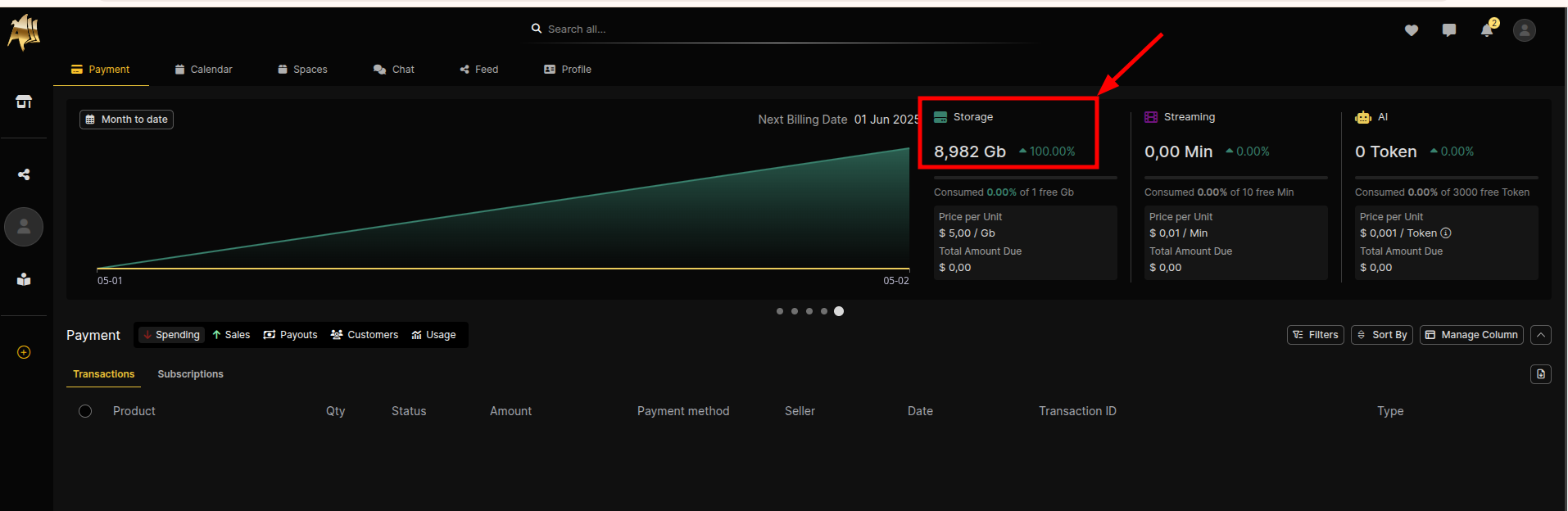
Task: Click the yellow AI robot icon
Action: tap(1363, 117)
